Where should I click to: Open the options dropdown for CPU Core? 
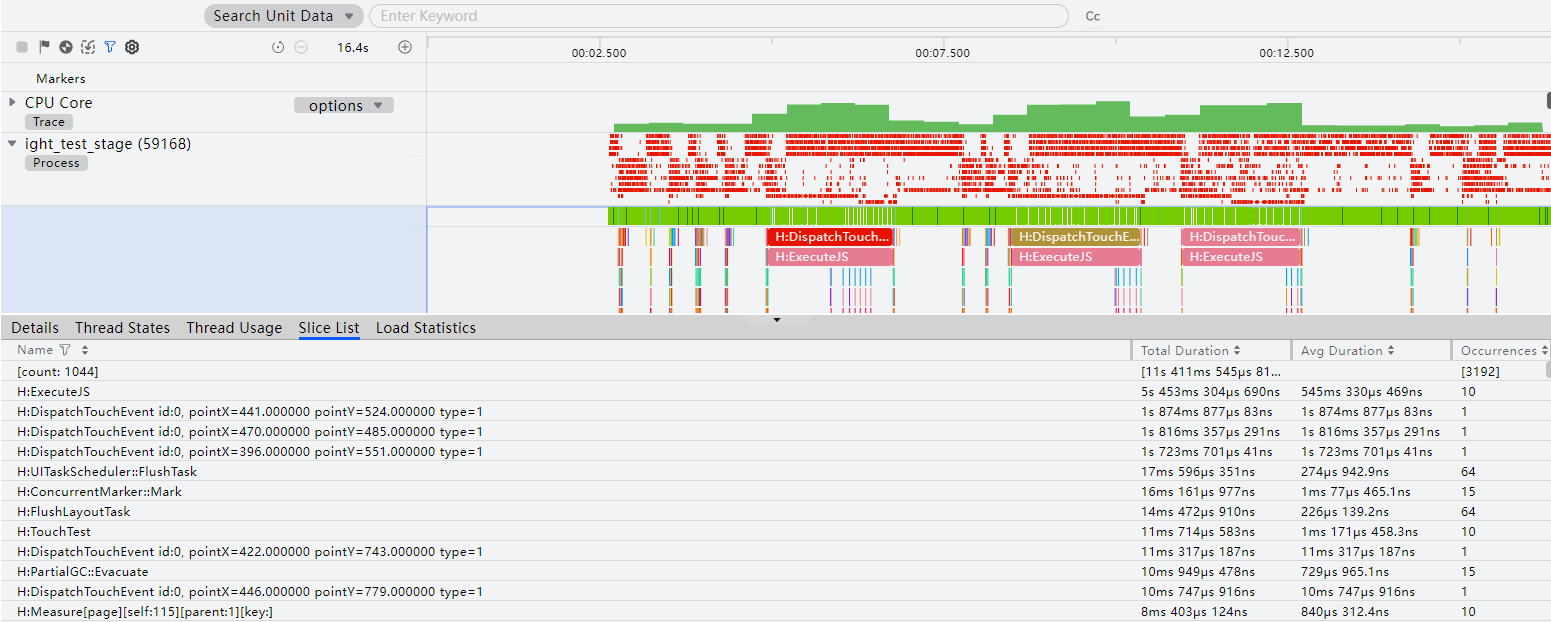click(344, 105)
